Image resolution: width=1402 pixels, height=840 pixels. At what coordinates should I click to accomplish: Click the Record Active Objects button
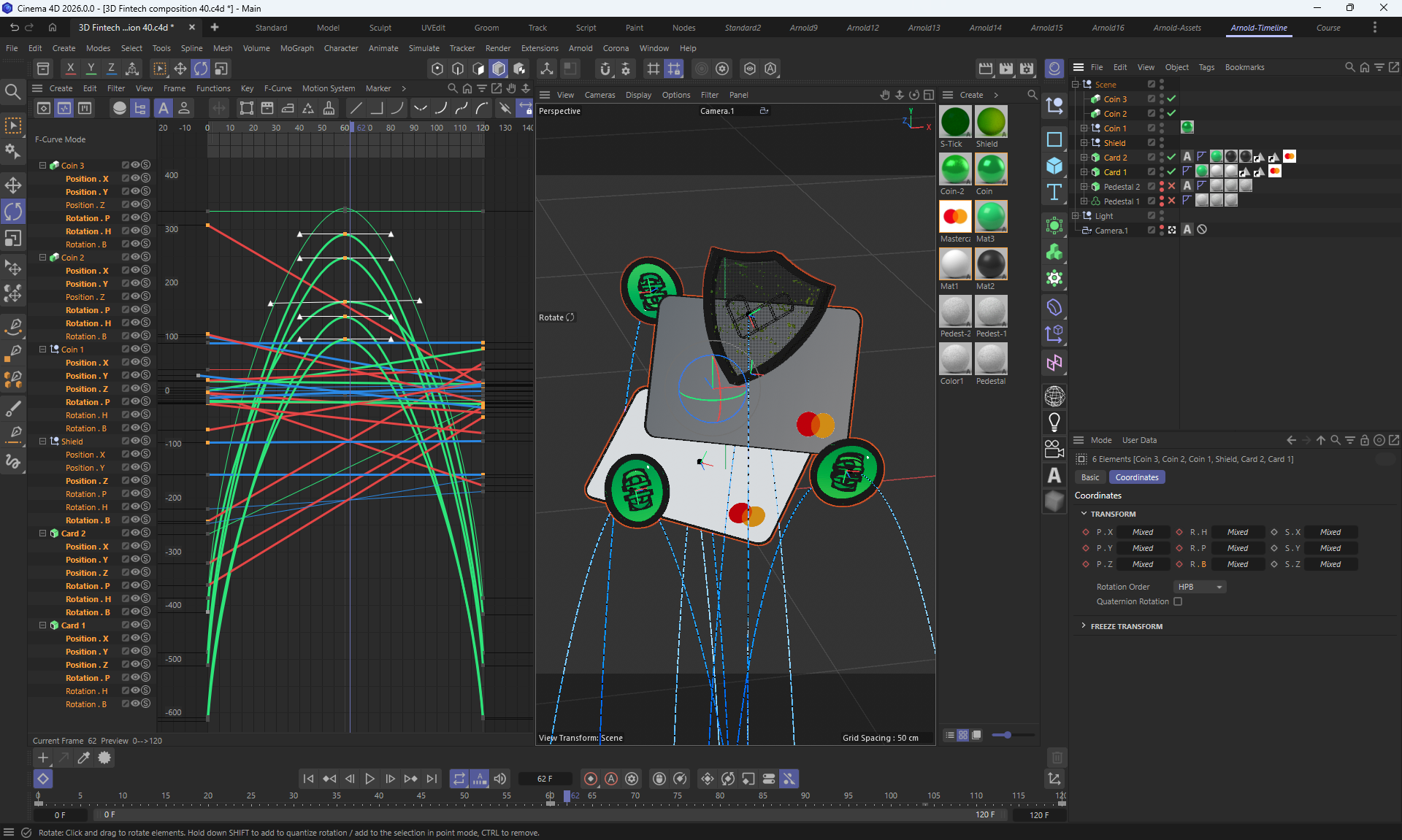(x=591, y=779)
